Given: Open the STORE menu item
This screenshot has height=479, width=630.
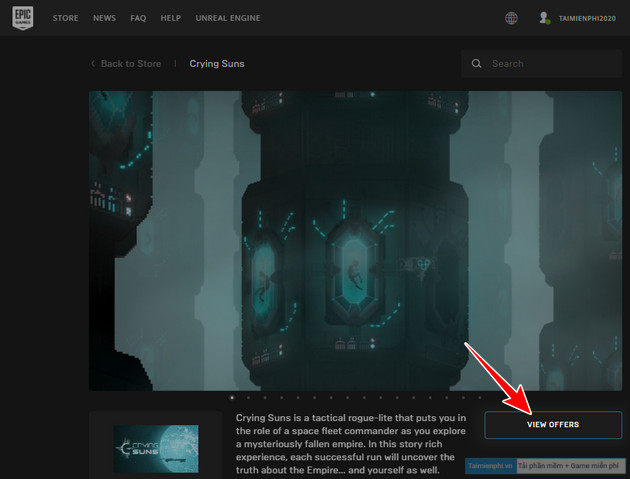Looking at the screenshot, I should 65,18.
